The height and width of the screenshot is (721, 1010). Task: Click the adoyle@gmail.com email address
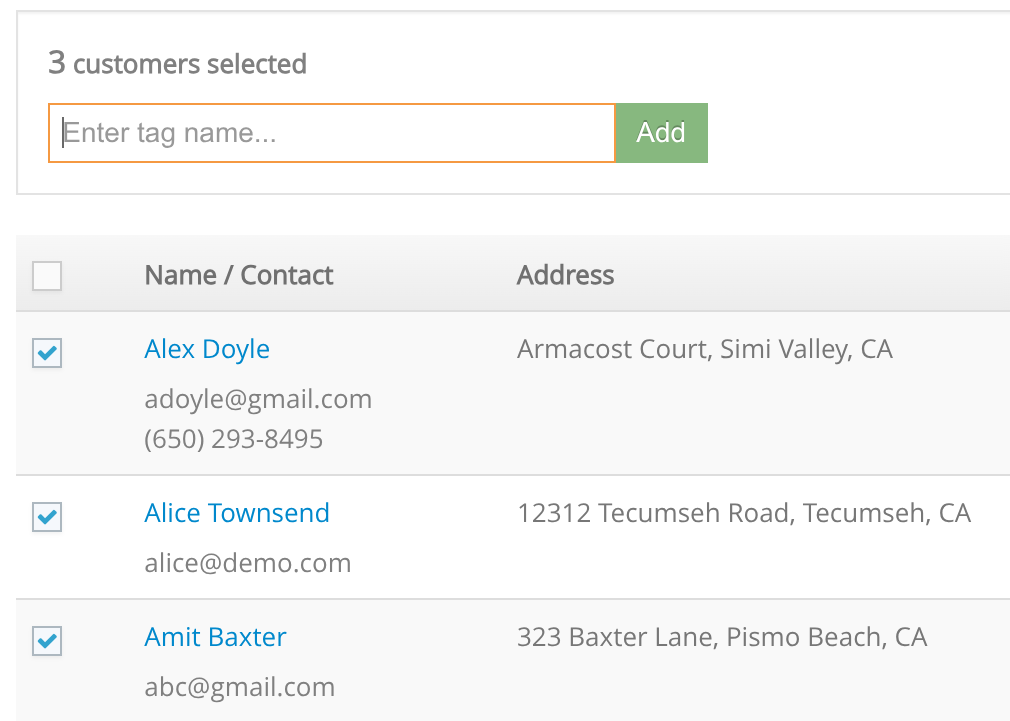(258, 399)
